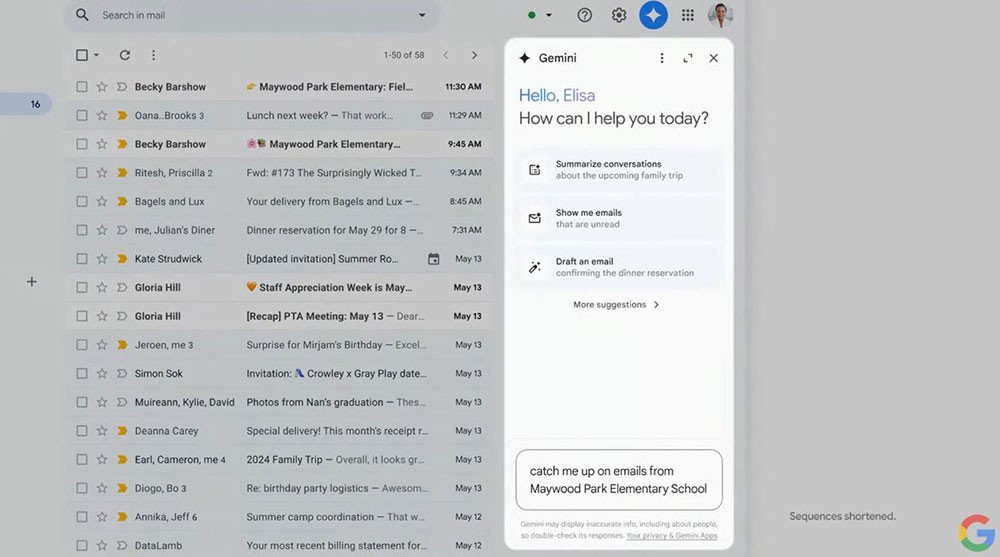Viewport: 1000px width, 557px height.
Task: Open Your privacy & Gemini Apps link
Action: 672,536
